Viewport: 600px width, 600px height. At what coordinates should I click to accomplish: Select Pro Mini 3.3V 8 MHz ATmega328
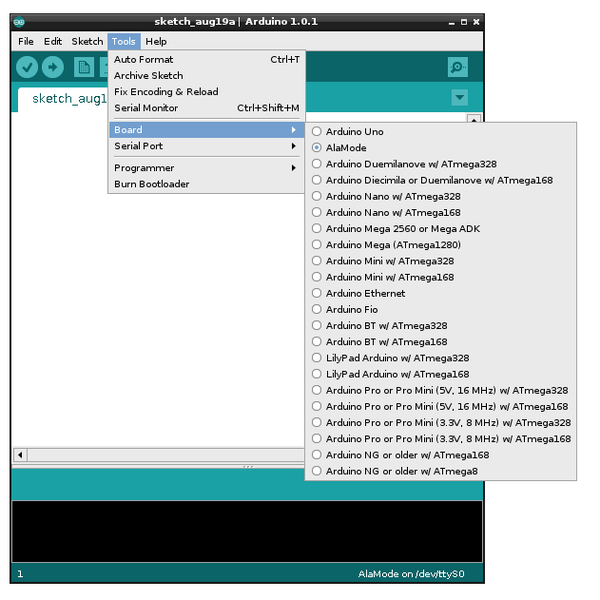(440, 422)
